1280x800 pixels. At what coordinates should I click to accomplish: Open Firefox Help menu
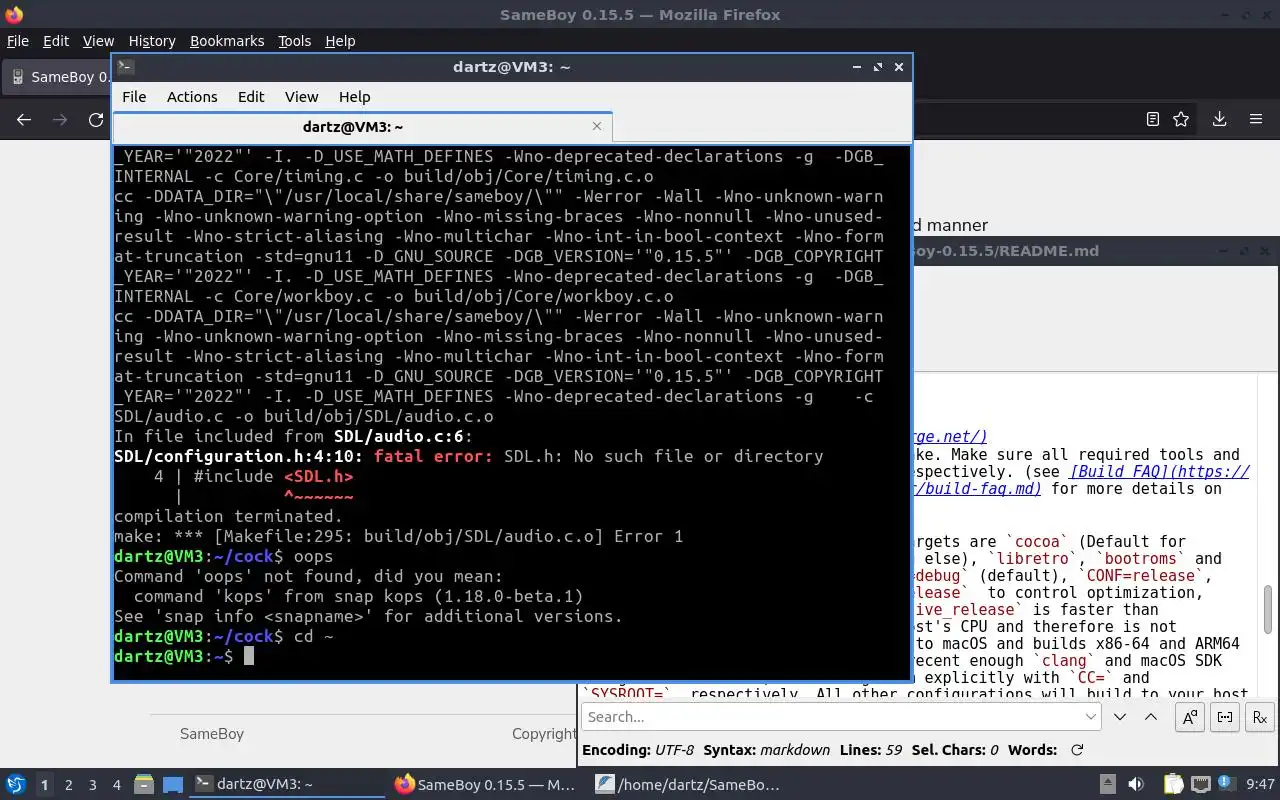point(340,41)
